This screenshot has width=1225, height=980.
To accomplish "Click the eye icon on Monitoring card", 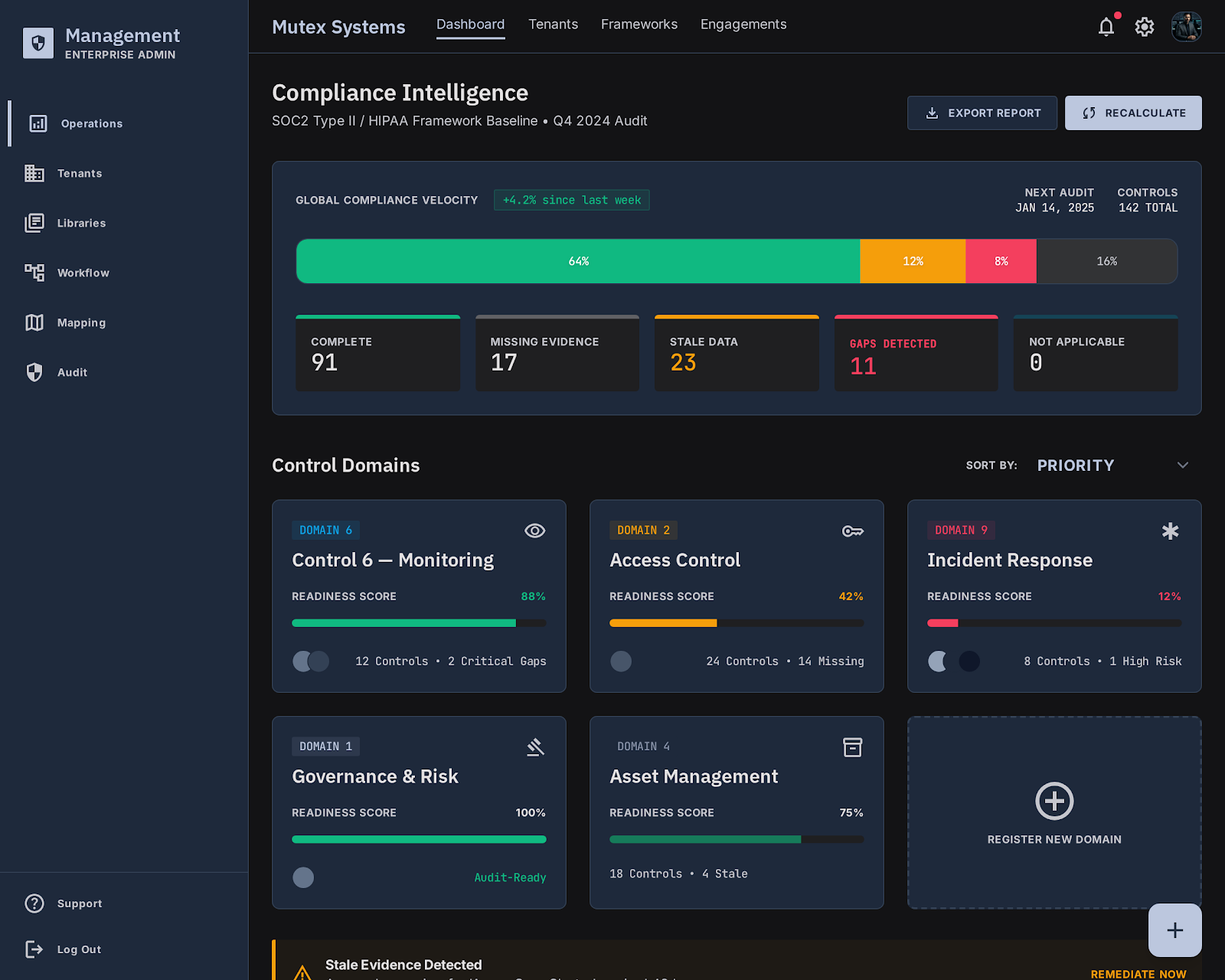I will coord(535,531).
